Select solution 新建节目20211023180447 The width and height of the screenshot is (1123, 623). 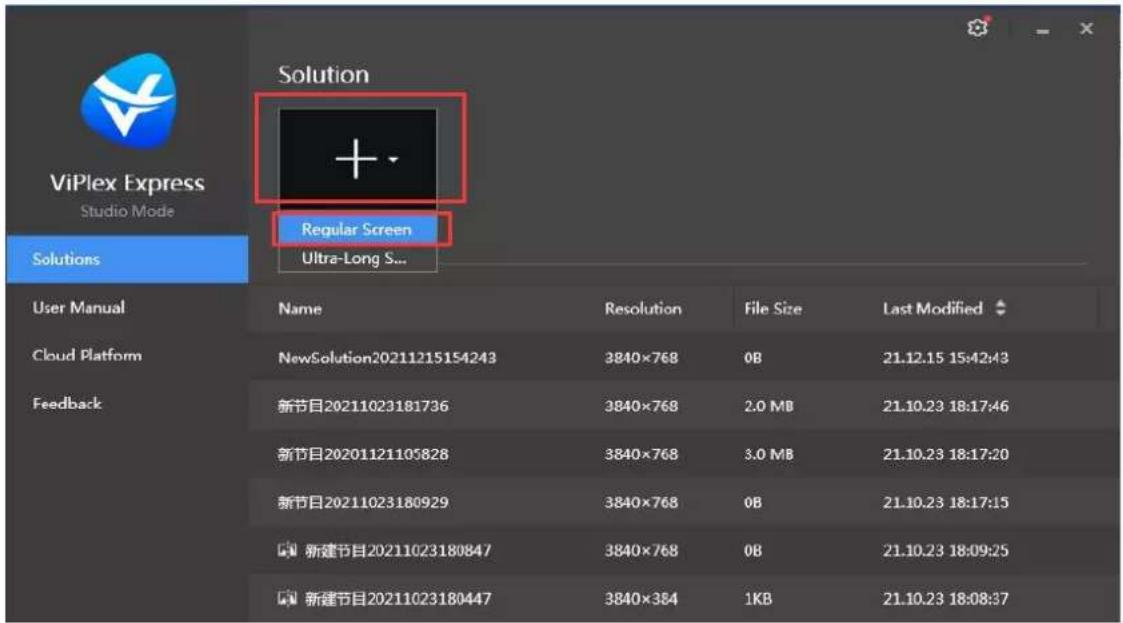coord(683,598)
